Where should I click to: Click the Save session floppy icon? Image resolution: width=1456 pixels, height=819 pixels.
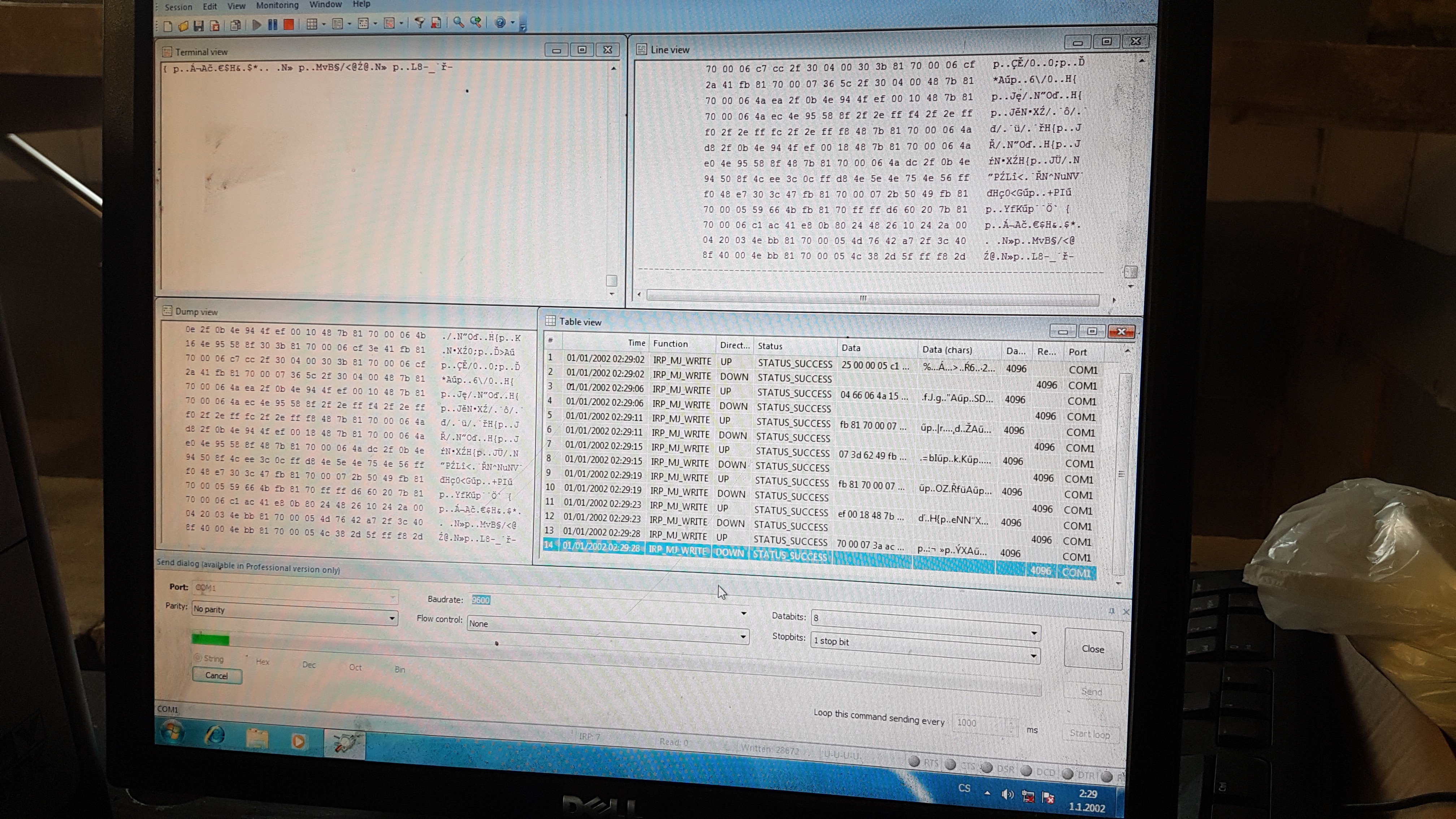tap(198, 25)
